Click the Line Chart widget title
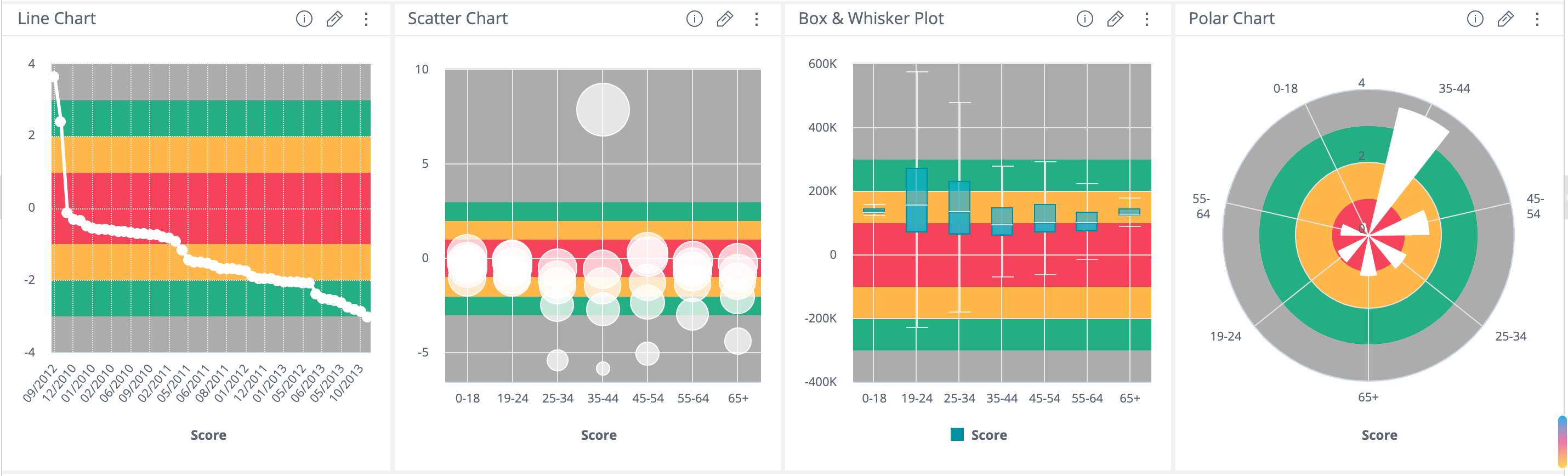Viewport: 1568px width, 476px height. (x=56, y=19)
